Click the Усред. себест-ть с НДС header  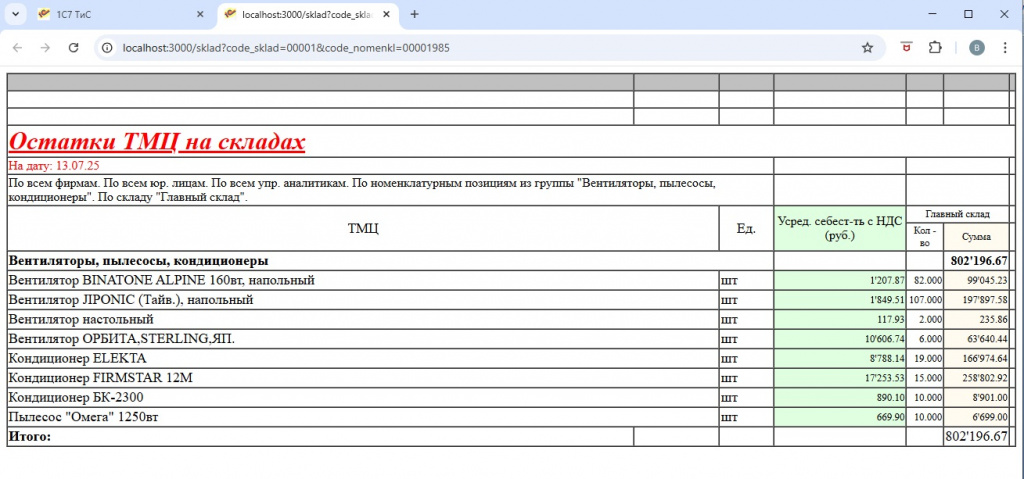pos(840,228)
